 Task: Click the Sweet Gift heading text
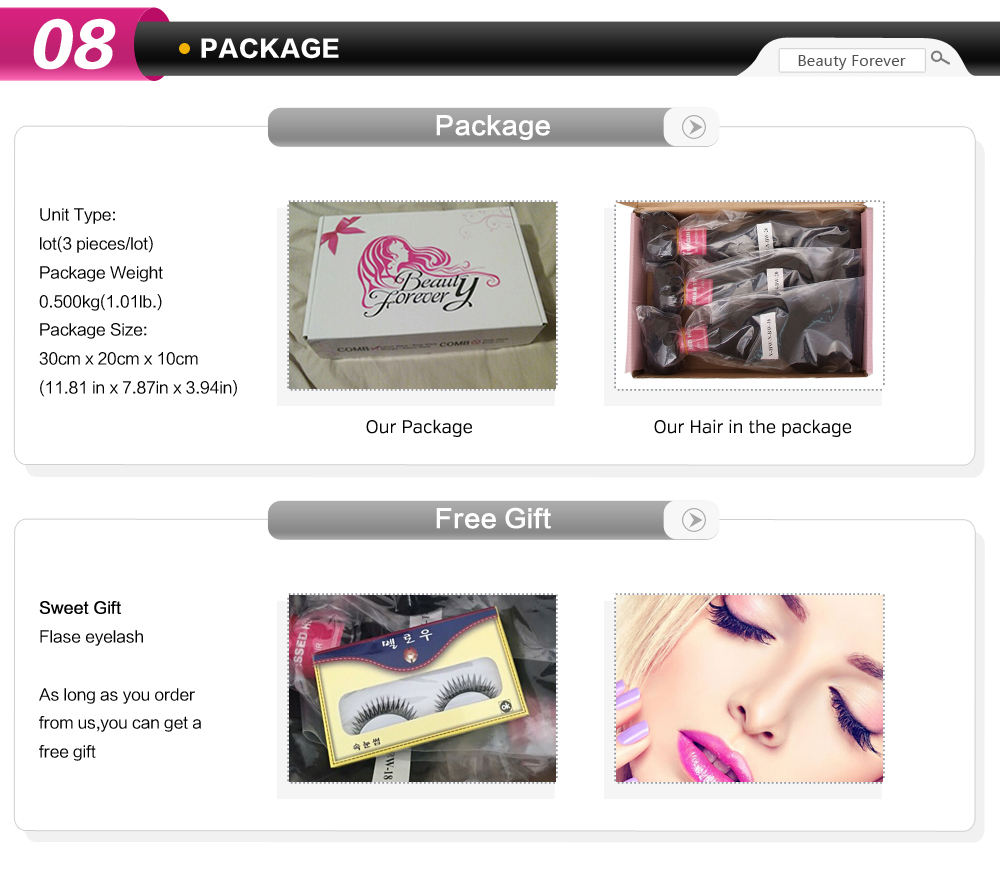tap(80, 608)
